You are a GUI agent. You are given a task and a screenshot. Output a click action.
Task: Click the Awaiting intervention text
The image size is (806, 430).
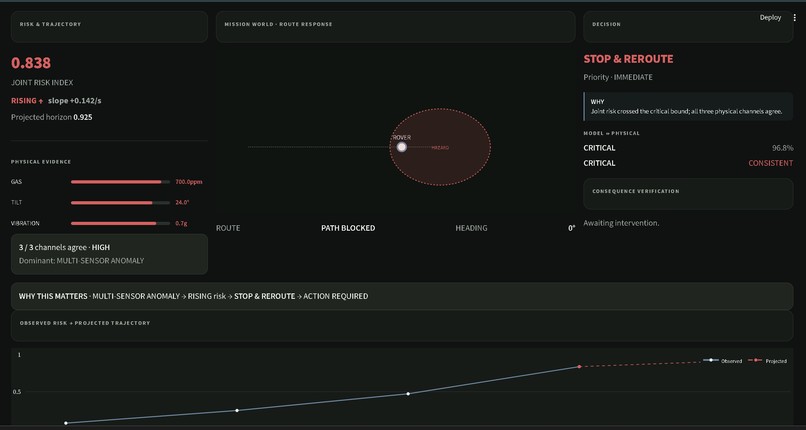click(621, 223)
